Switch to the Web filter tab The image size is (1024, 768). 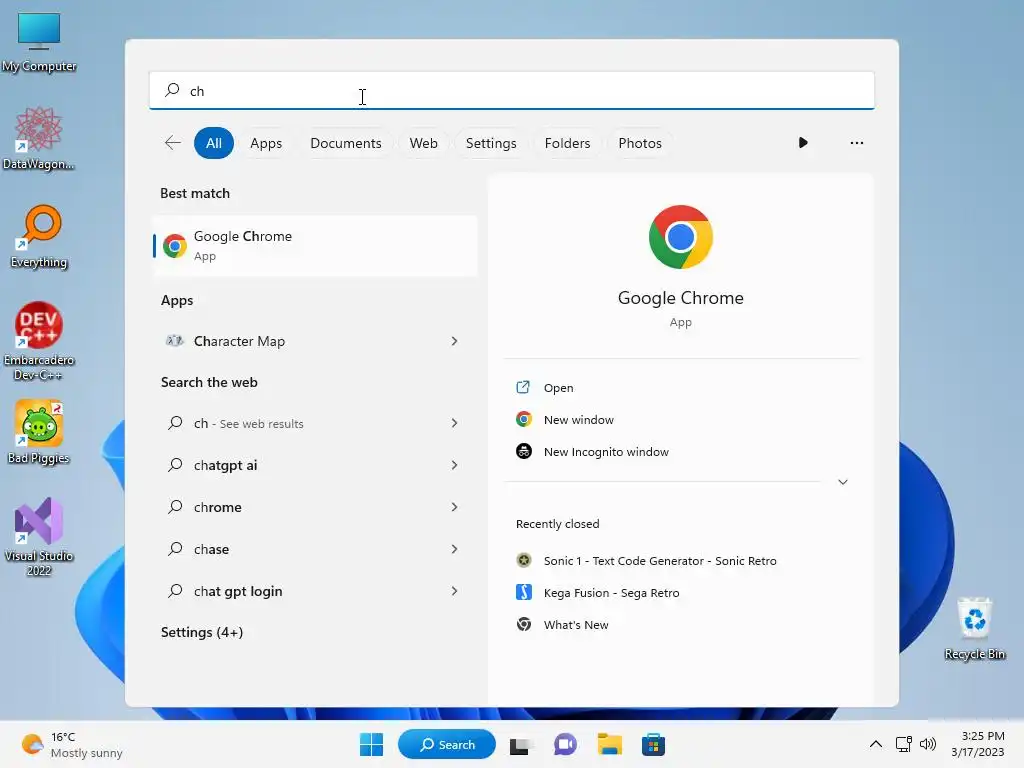click(423, 143)
